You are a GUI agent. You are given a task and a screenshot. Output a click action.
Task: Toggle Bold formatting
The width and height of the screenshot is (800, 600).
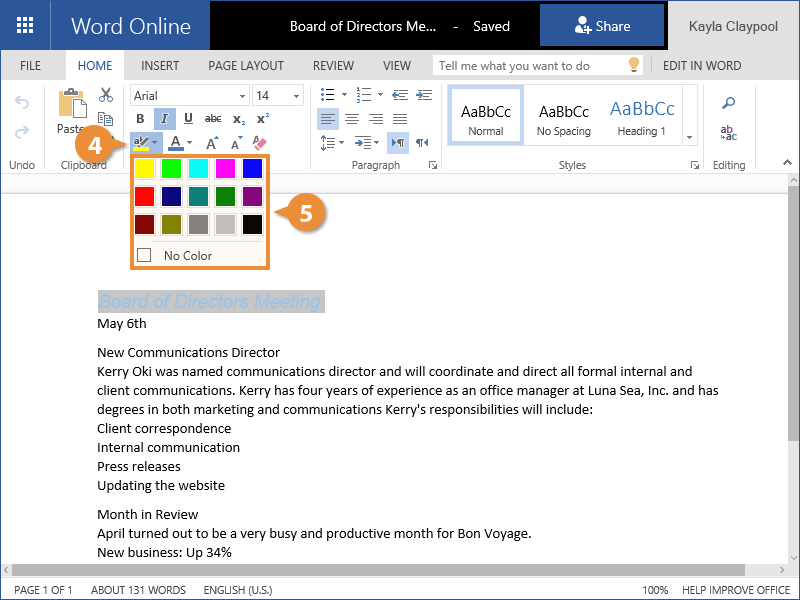140,119
